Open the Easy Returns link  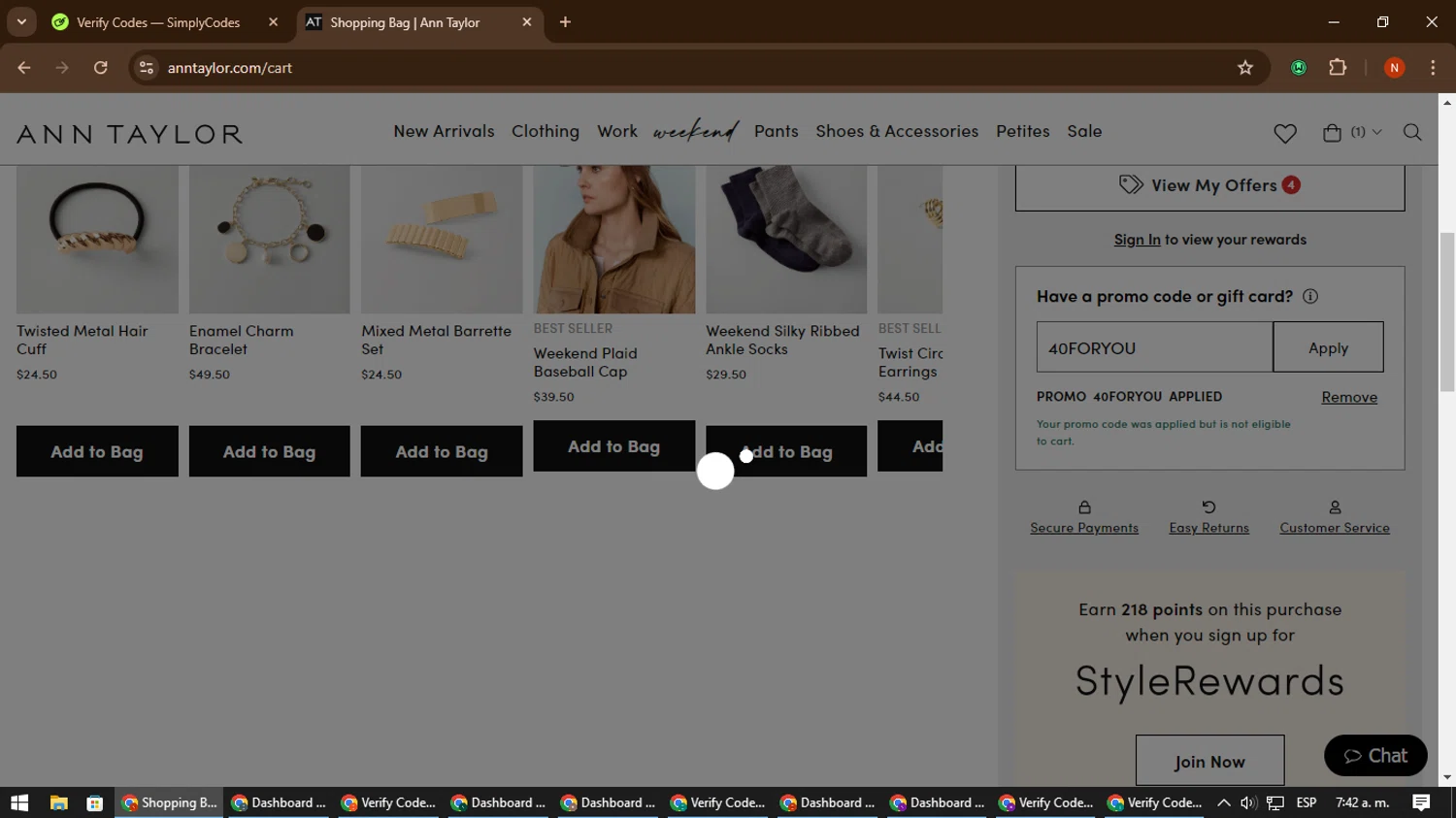[1208, 528]
